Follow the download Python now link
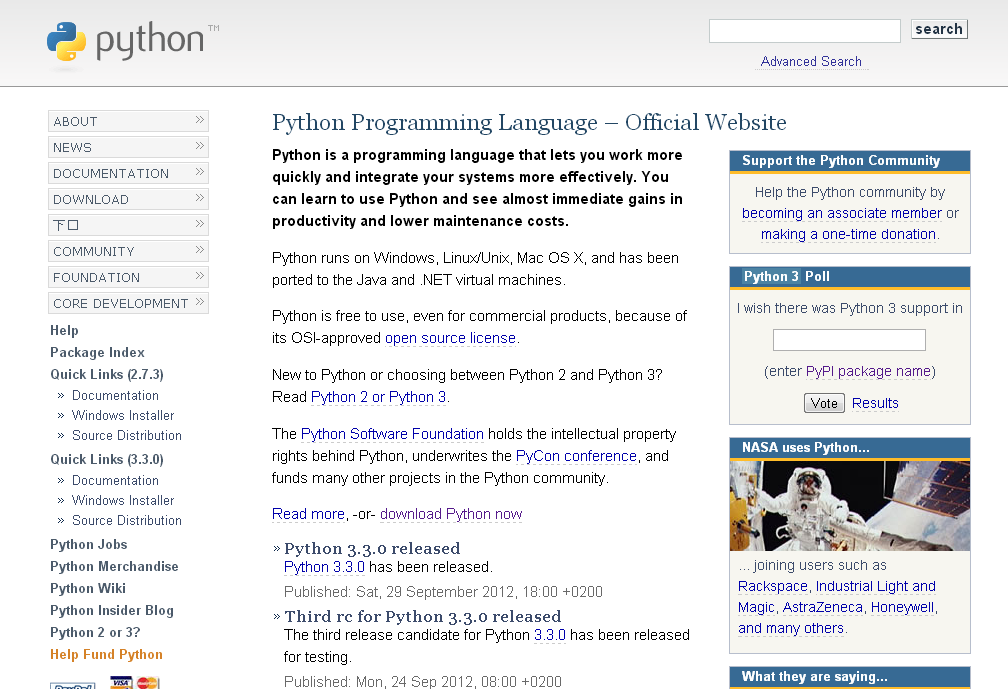Image resolution: width=1008 pixels, height=689 pixels. click(451, 514)
